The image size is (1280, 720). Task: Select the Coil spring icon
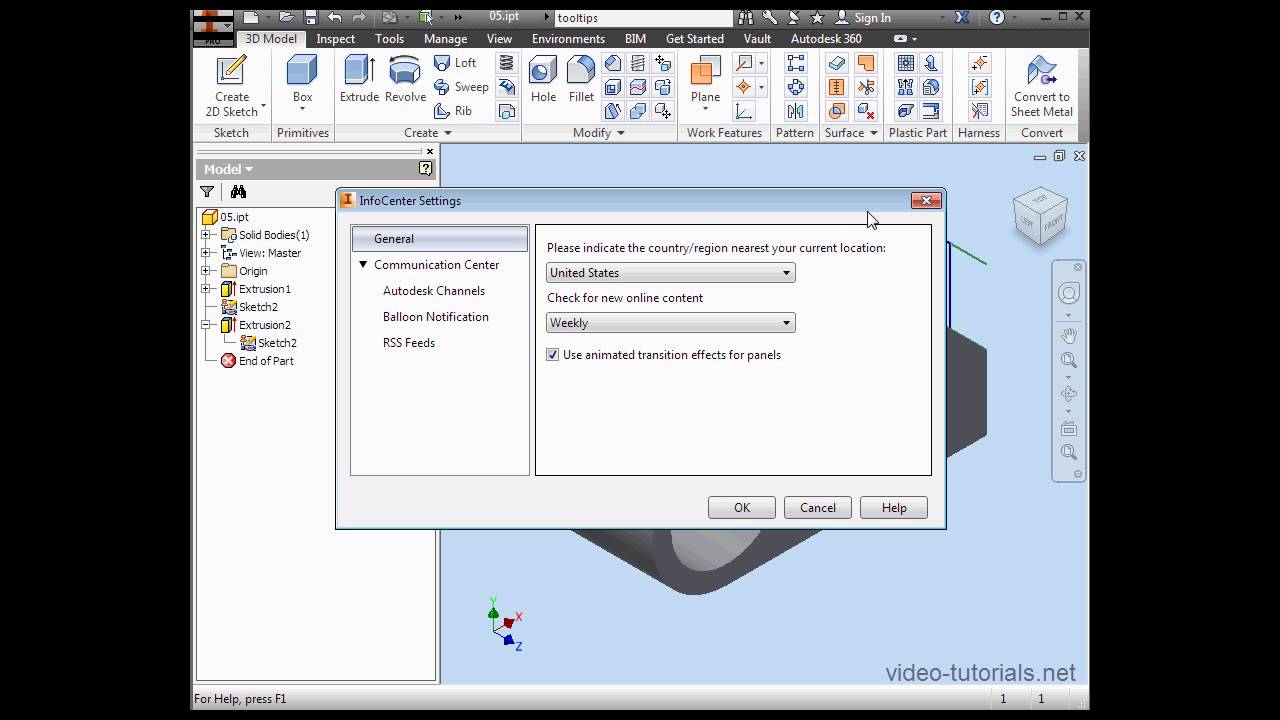click(507, 63)
